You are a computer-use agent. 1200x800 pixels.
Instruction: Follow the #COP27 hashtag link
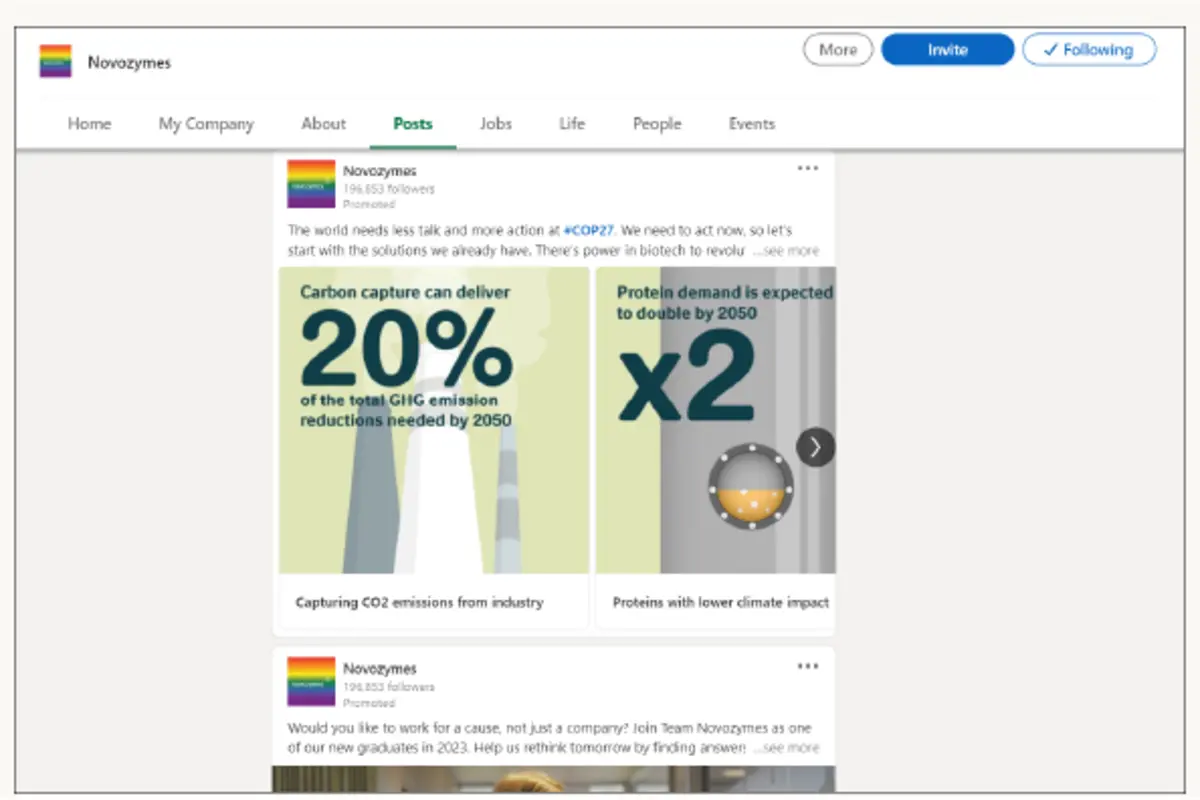[588, 229]
